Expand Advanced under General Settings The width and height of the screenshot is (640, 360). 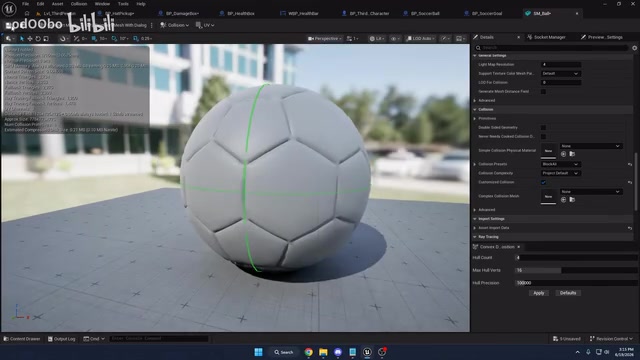[x=475, y=100]
